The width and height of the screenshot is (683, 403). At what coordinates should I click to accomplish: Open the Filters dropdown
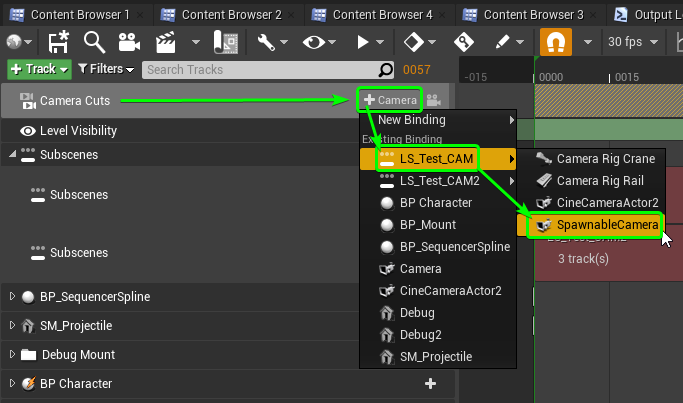coord(106,69)
